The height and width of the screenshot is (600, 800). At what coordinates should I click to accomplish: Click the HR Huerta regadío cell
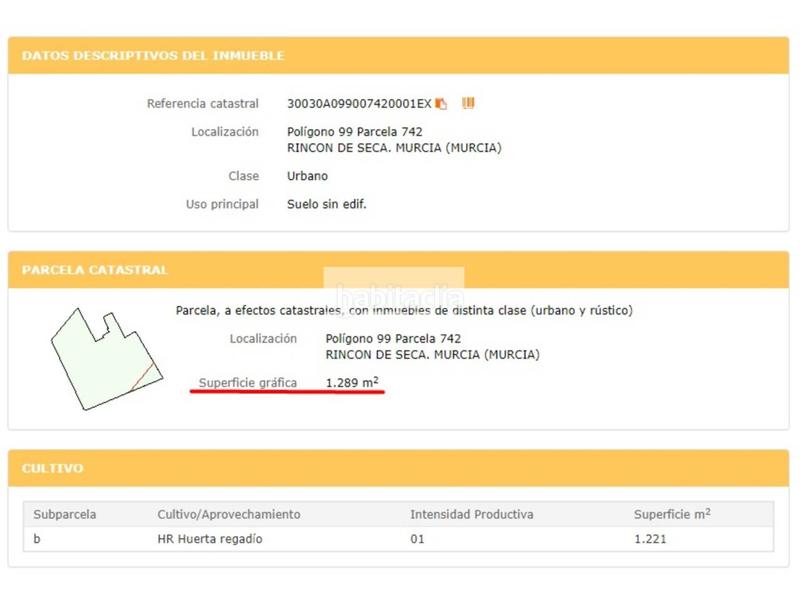(210, 539)
